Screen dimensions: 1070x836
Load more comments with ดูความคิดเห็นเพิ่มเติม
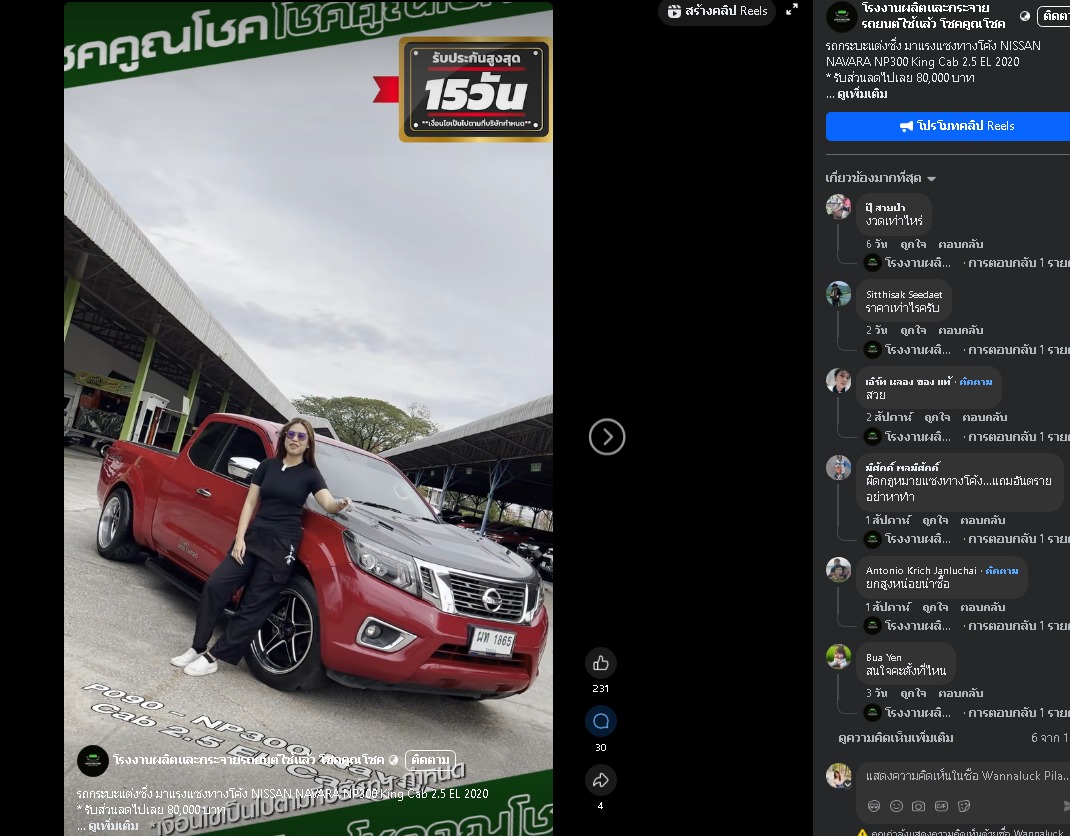coord(895,738)
